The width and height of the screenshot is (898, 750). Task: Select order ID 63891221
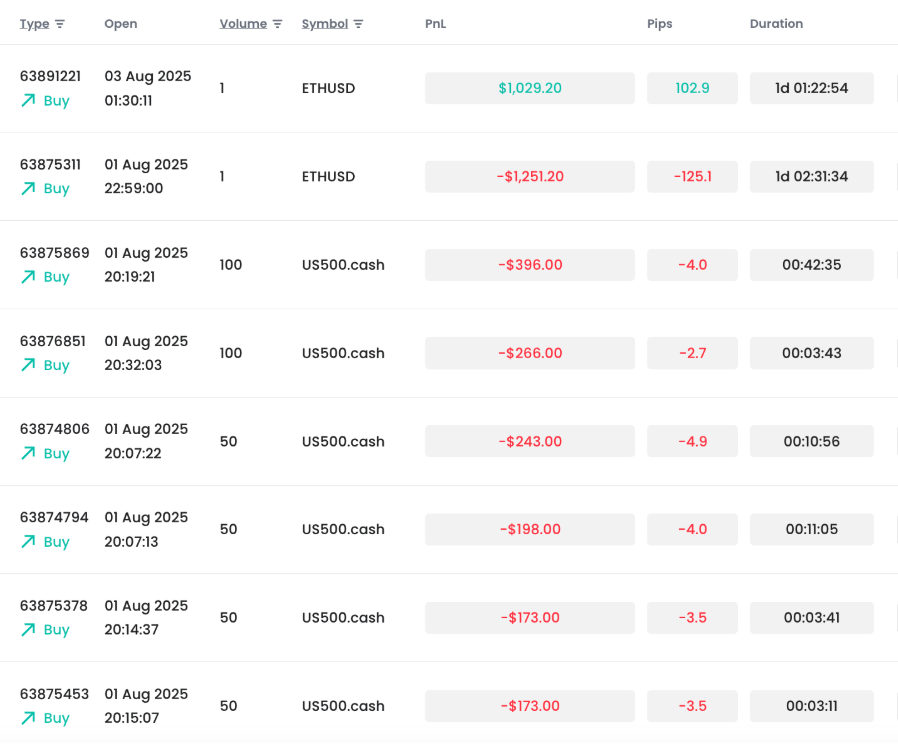tap(53, 75)
